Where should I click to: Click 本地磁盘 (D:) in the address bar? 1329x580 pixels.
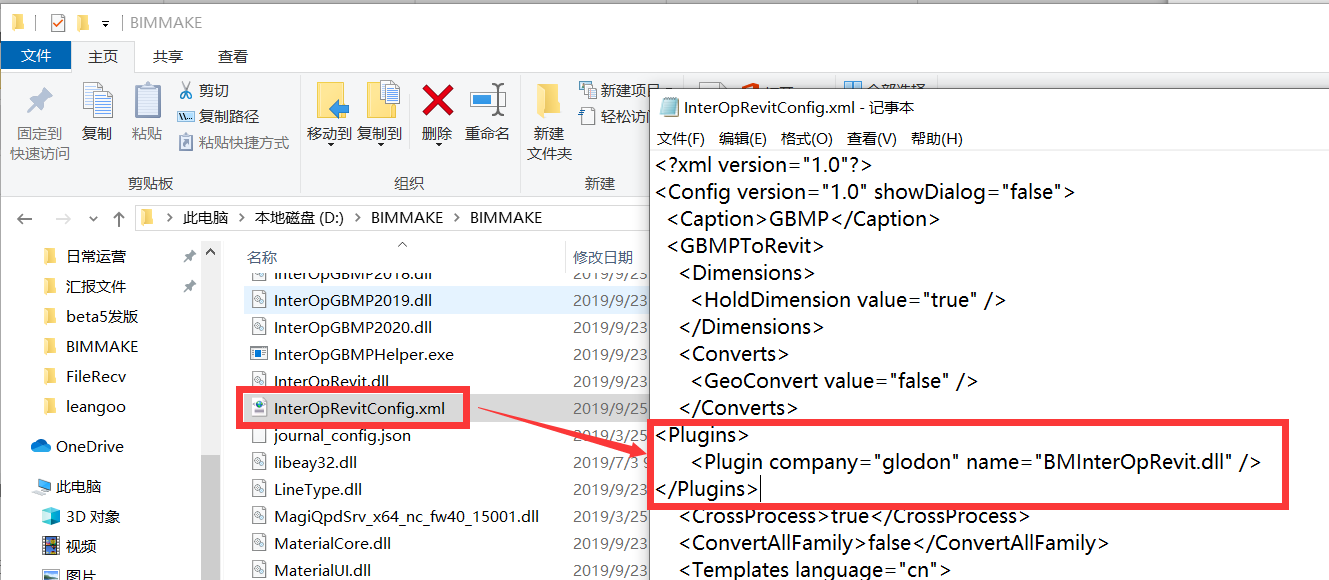(298, 218)
